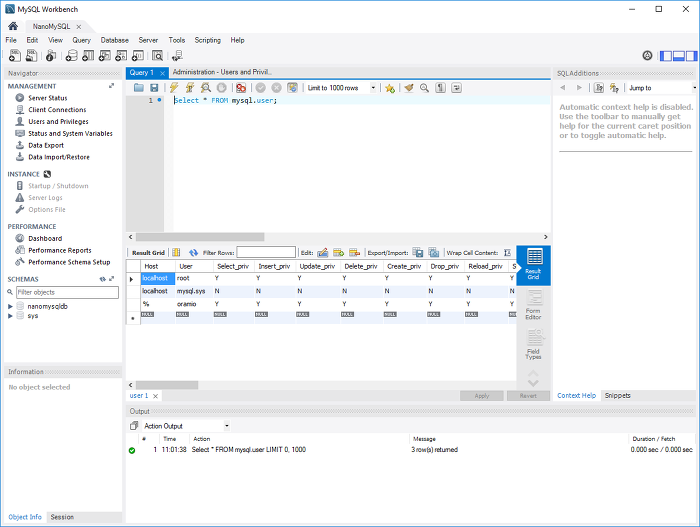This screenshot has width=700, height=527.
Task: Click the Filter Rows input field
Action: [266, 252]
